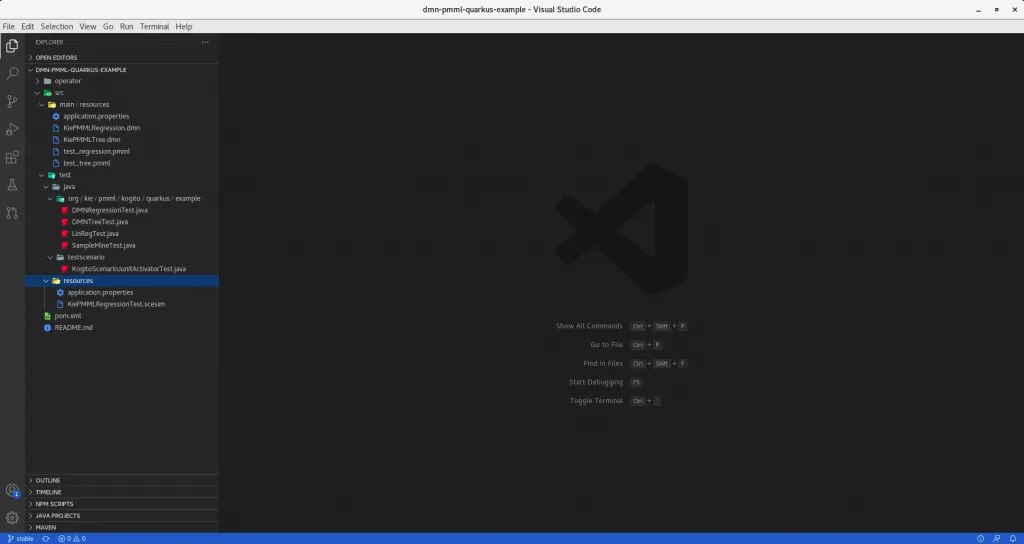Click the pom.xml file icon

(47, 316)
